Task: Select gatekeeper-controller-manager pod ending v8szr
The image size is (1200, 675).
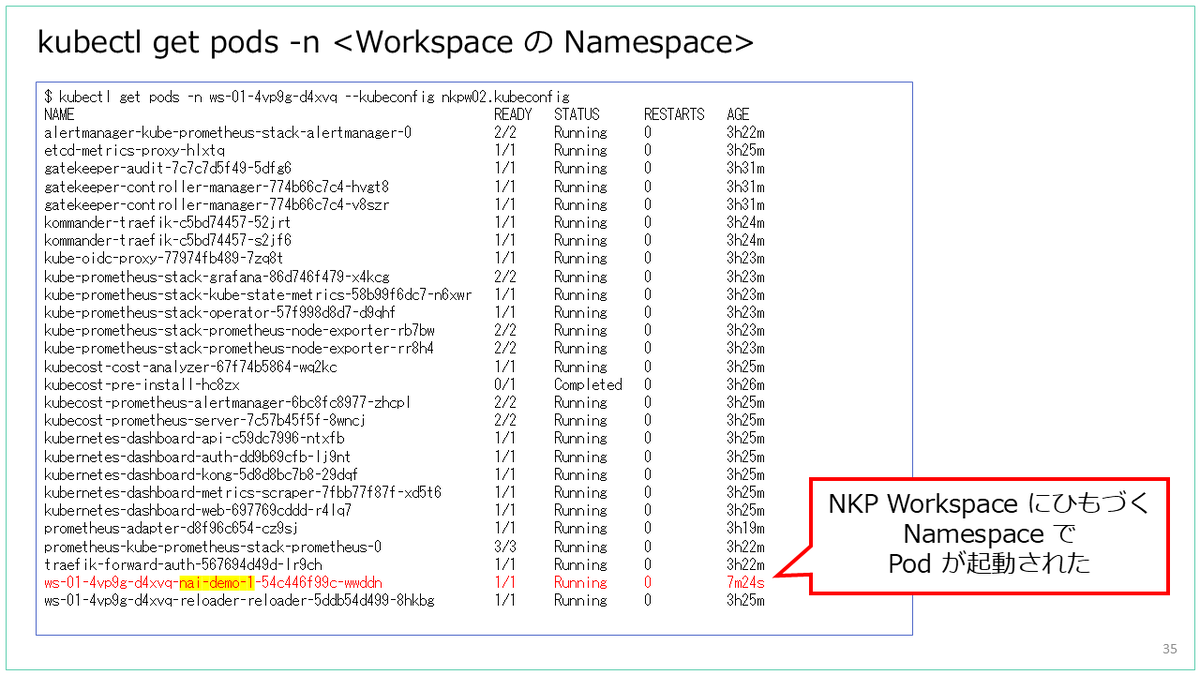Action: point(217,205)
